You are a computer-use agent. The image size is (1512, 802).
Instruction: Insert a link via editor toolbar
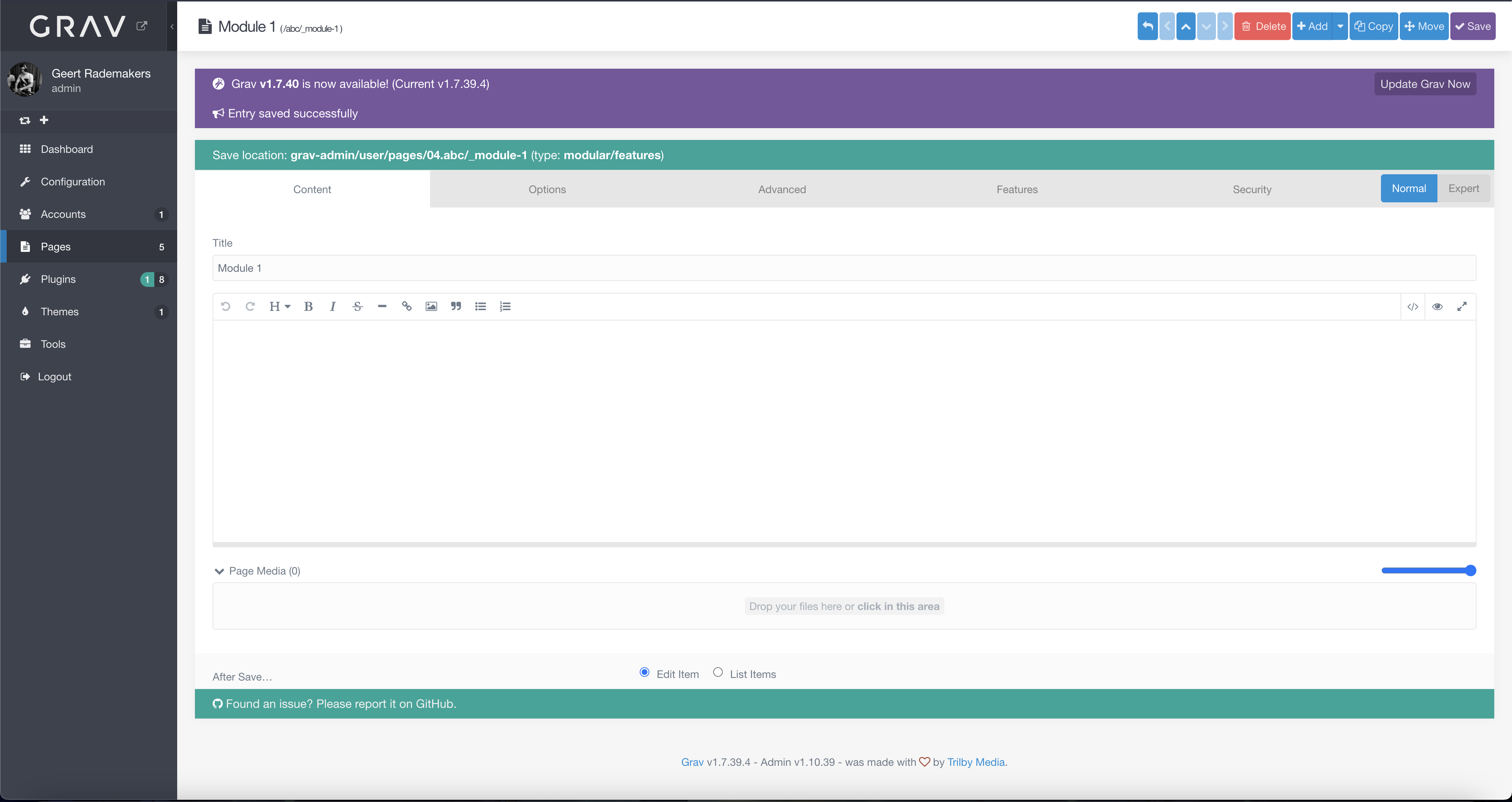(x=406, y=306)
